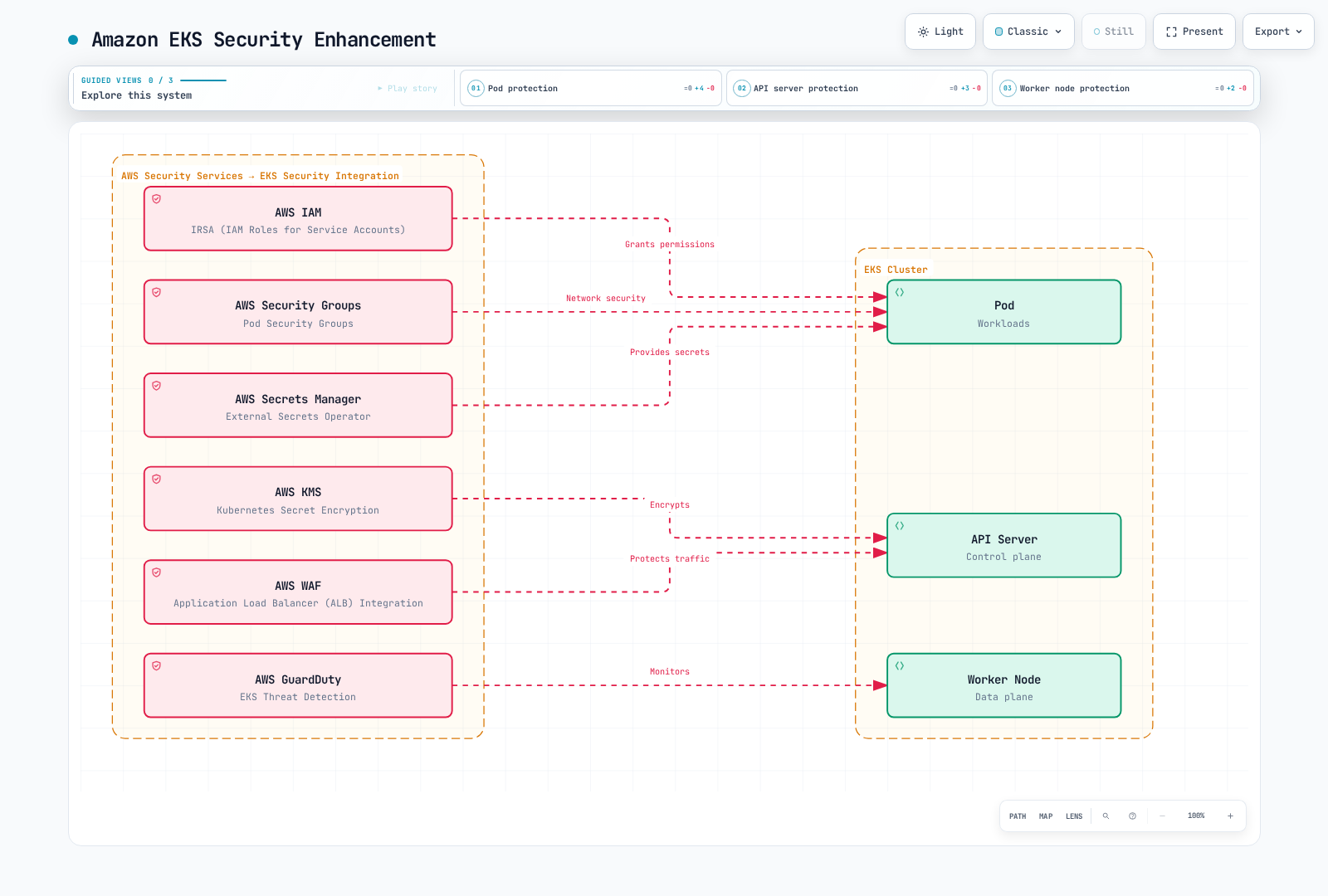
Task: Zoom in with the plus icon
Action: pos(1230,816)
